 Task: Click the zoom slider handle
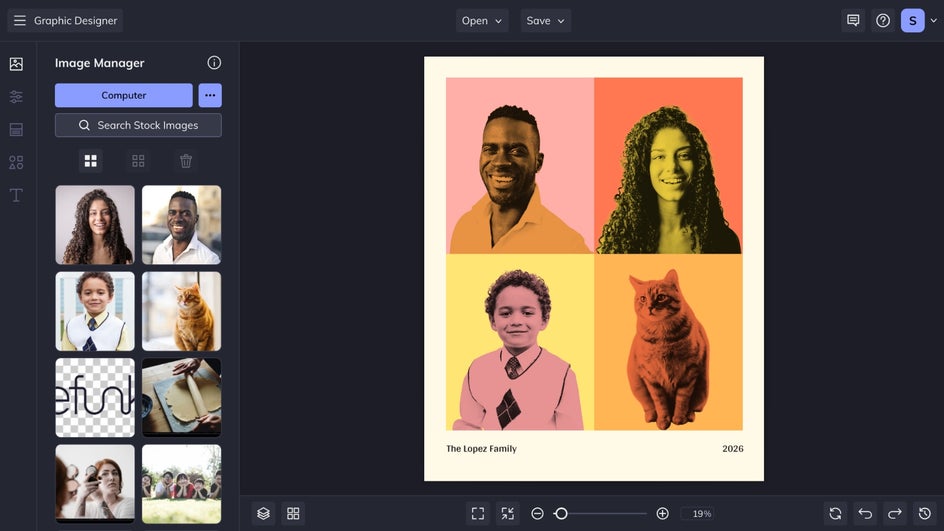tap(561, 514)
